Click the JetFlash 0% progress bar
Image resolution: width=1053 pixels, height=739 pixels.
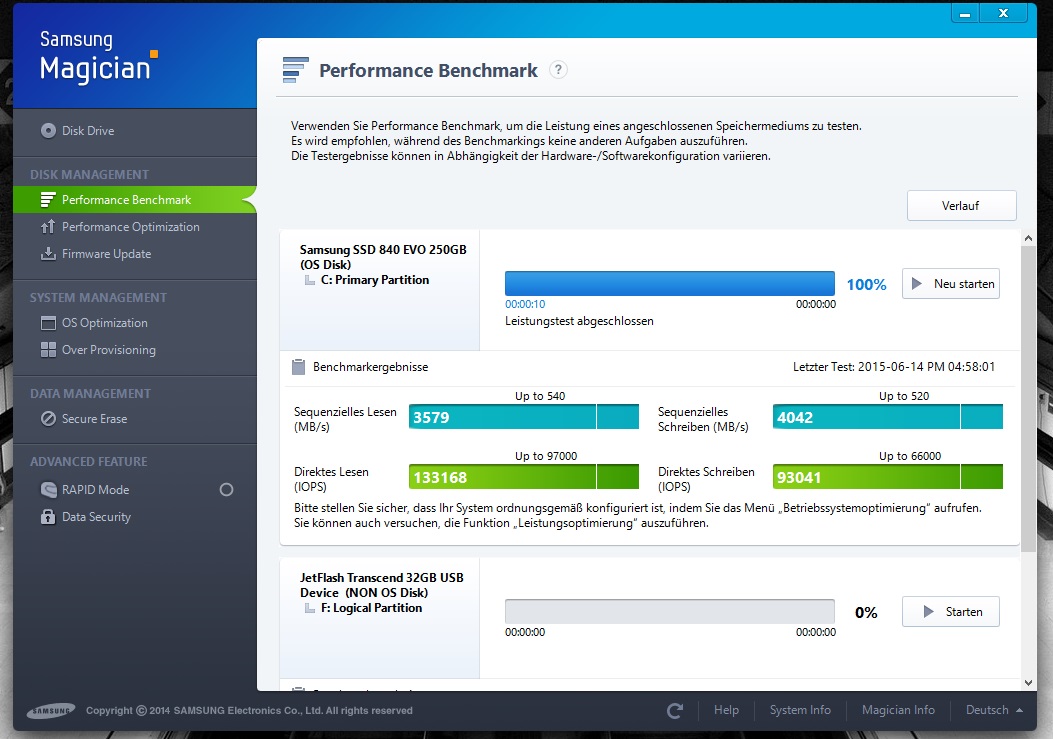tap(670, 611)
